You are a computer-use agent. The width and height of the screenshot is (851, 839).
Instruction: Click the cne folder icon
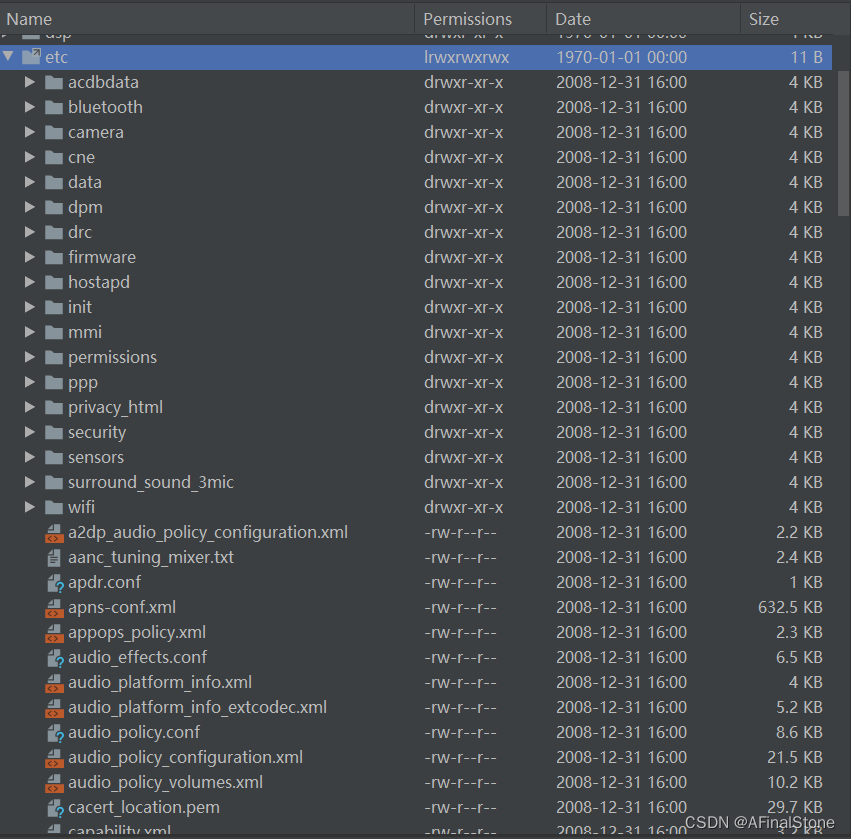(x=54, y=157)
